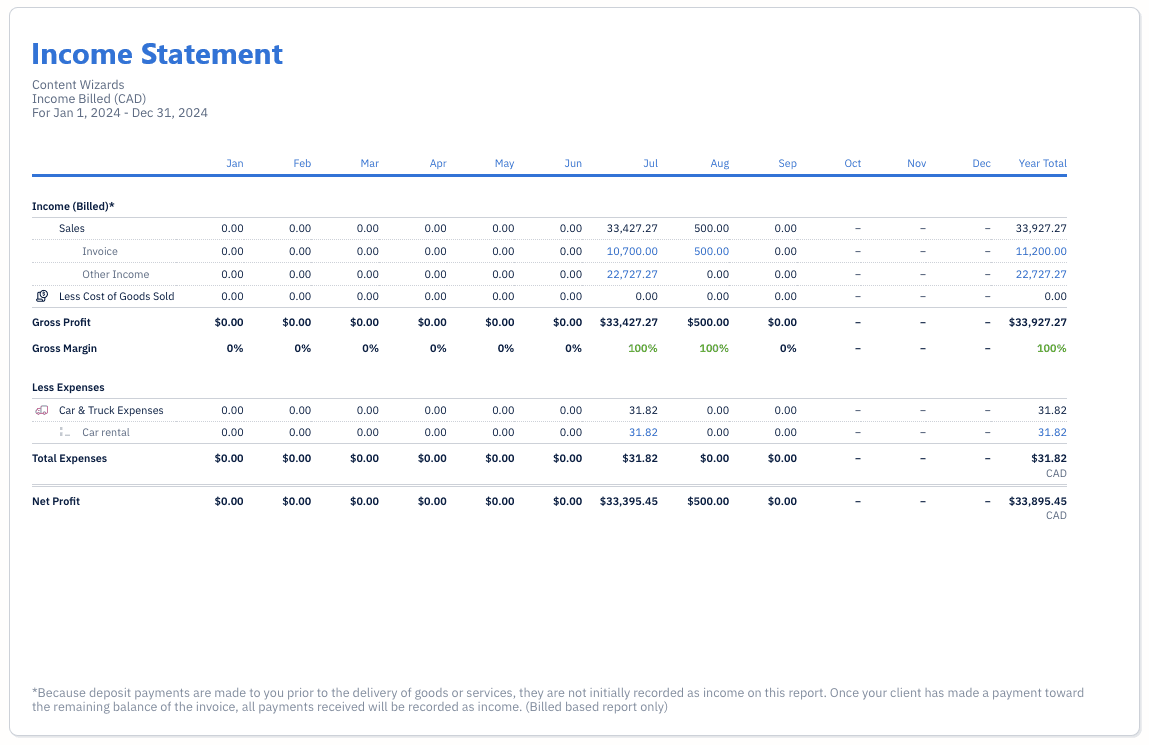Click the Cost of Goods Sold icon
The width and height of the screenshot is (1149, 745).
click(x=42, y=296)
